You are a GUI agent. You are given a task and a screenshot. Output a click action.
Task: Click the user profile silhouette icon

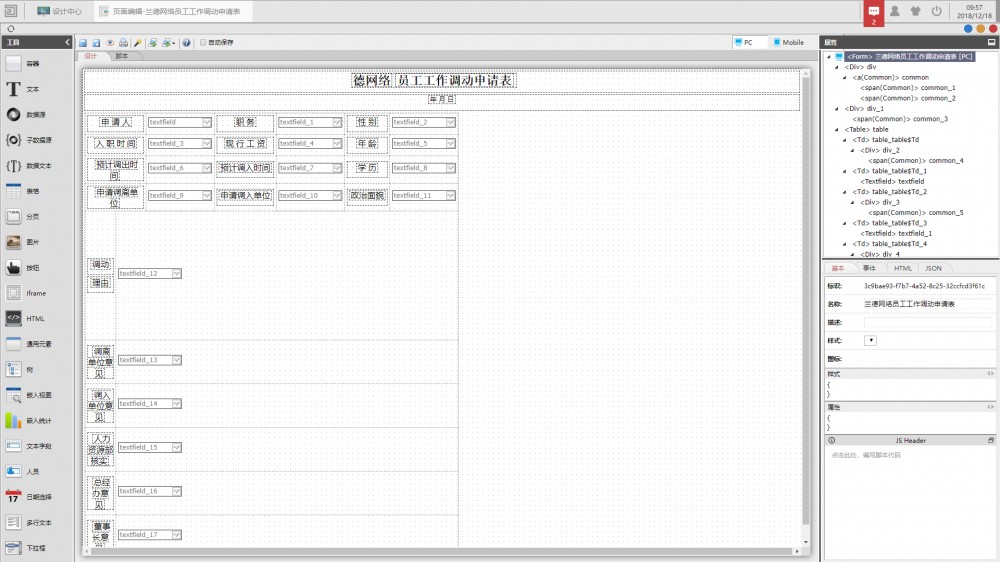895,11
